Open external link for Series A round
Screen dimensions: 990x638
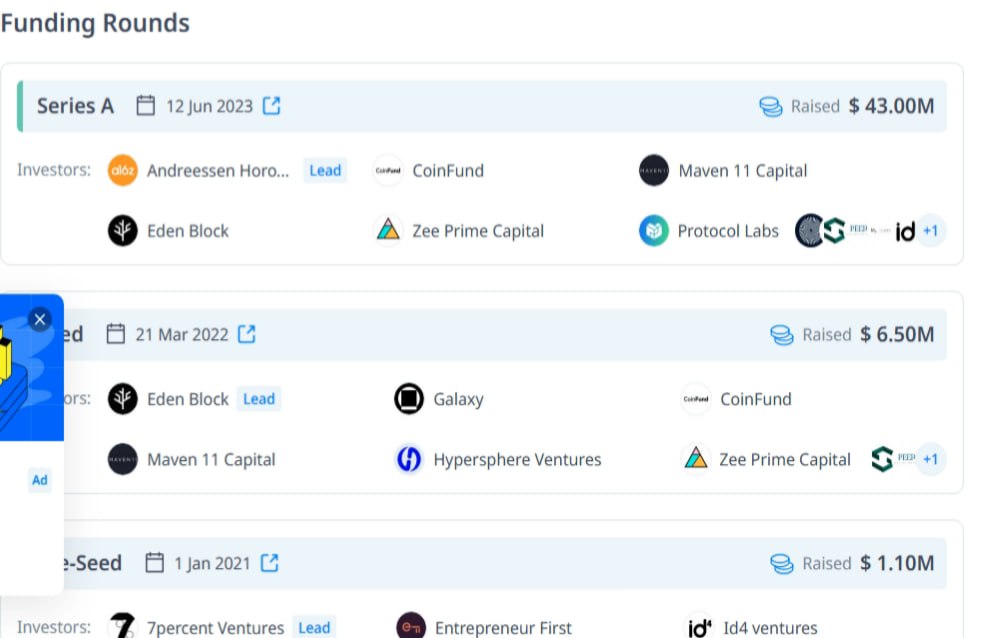[271, 105]
